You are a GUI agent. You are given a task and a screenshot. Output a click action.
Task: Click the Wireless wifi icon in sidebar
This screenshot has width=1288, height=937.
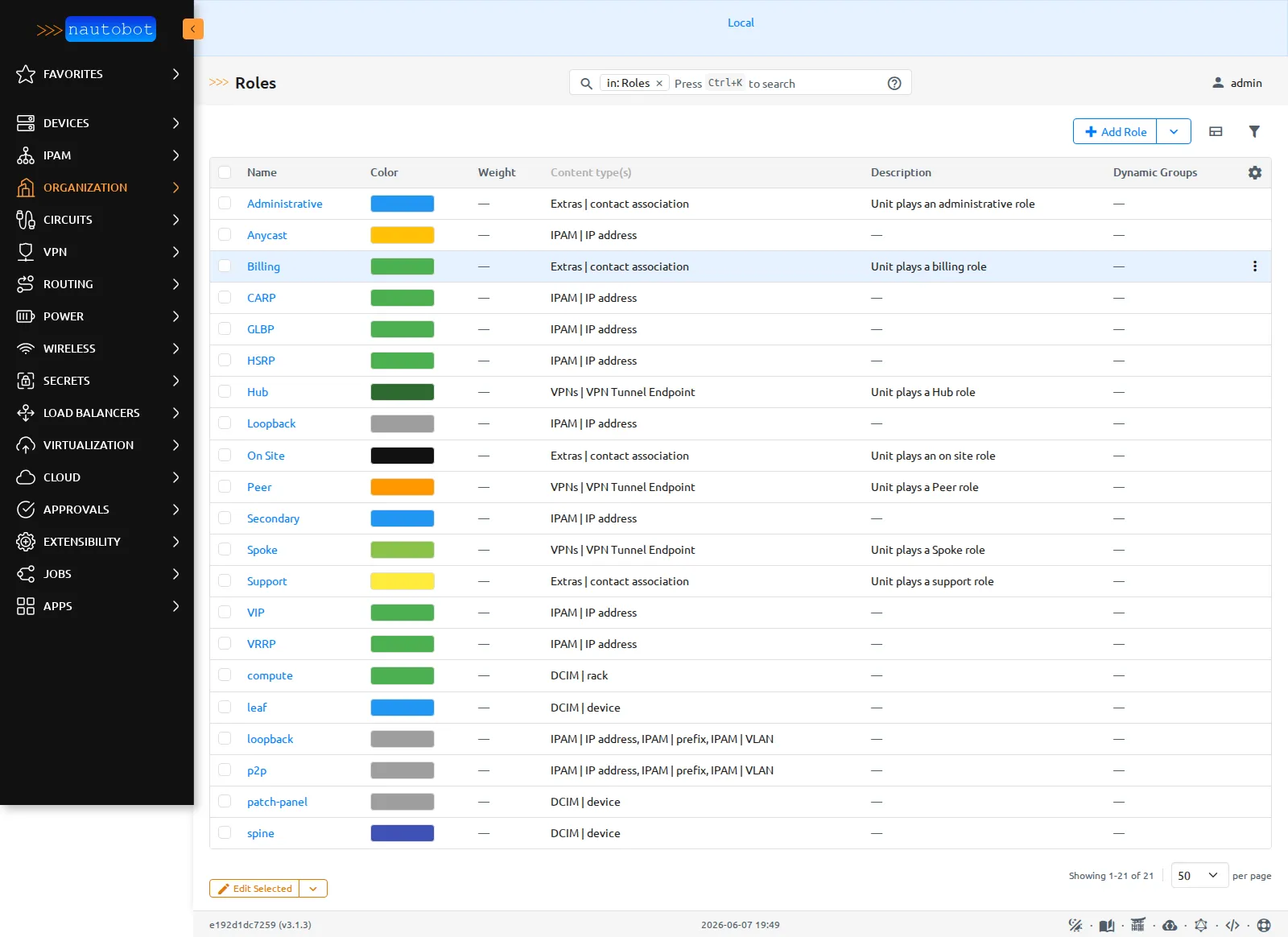point(26,349)
